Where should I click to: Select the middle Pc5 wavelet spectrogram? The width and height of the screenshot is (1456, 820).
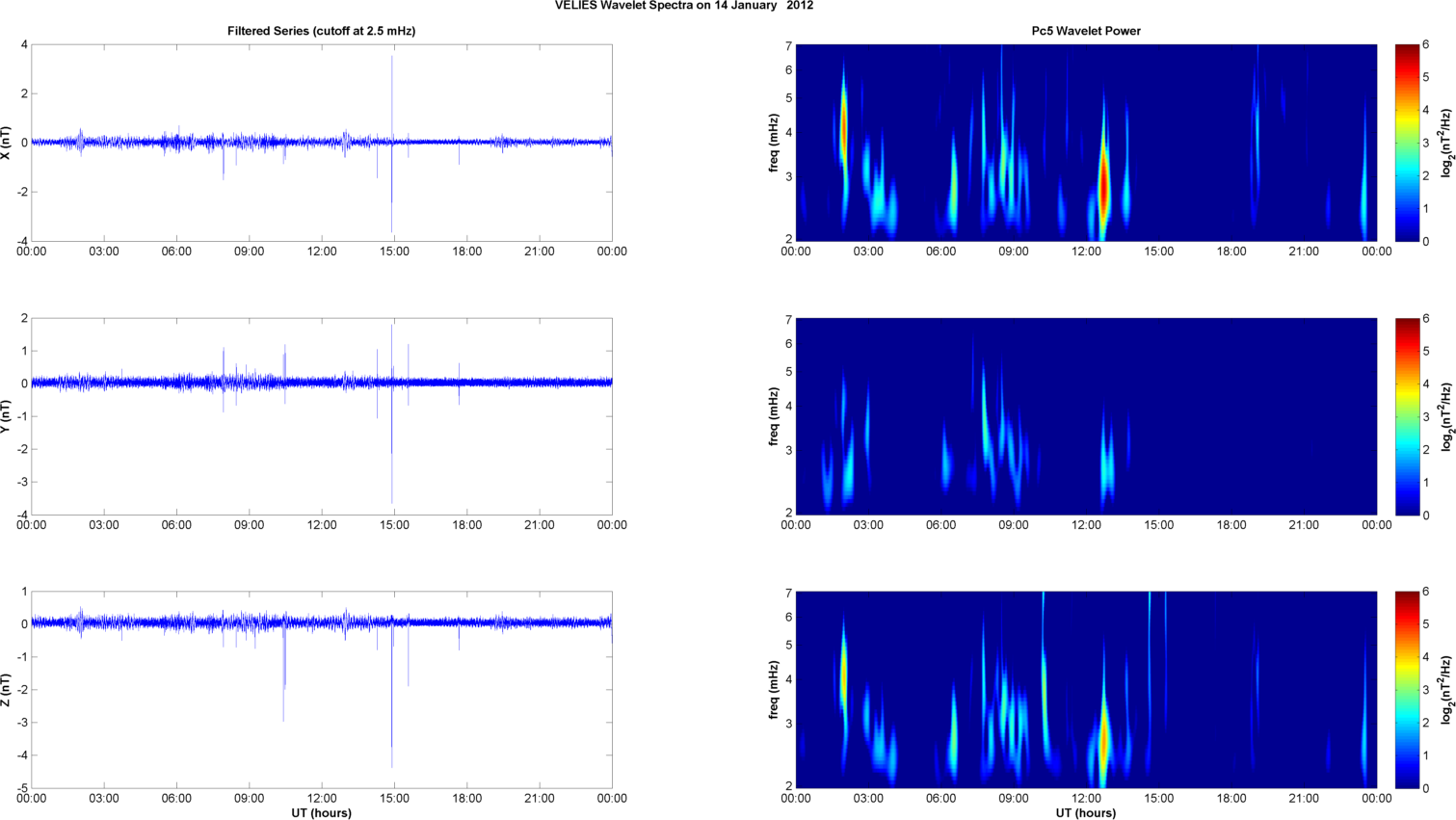tap(1086, 416)
